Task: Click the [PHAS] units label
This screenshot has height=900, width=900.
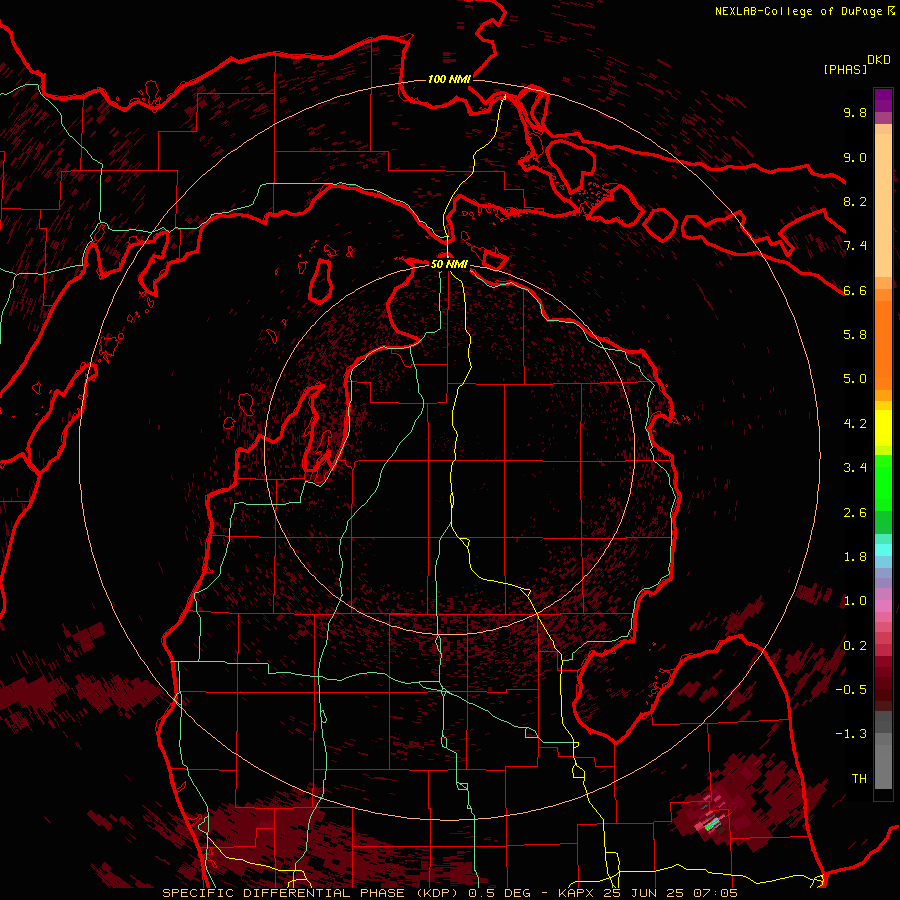Action: point(845,69)
